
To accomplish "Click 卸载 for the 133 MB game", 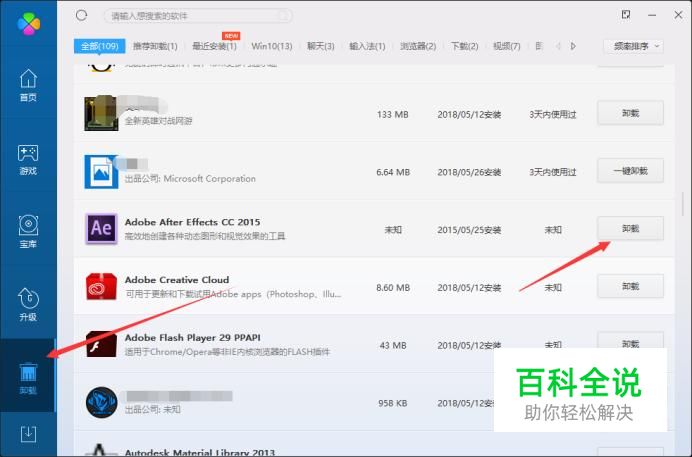I will 630,112.
